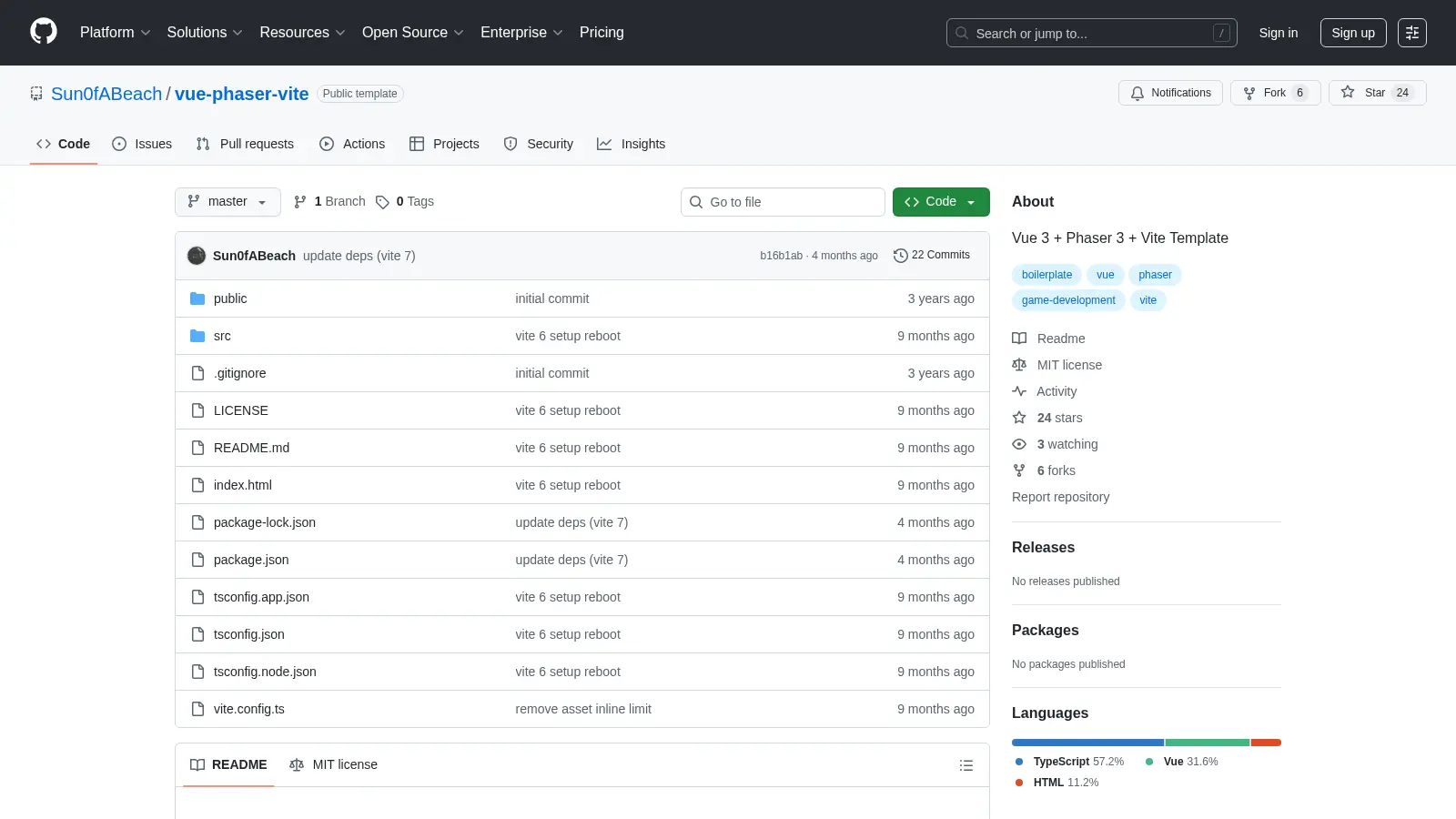The image size is (1456, 819).
Task: Click the file icon beside LICENSE
Action: 197,410
